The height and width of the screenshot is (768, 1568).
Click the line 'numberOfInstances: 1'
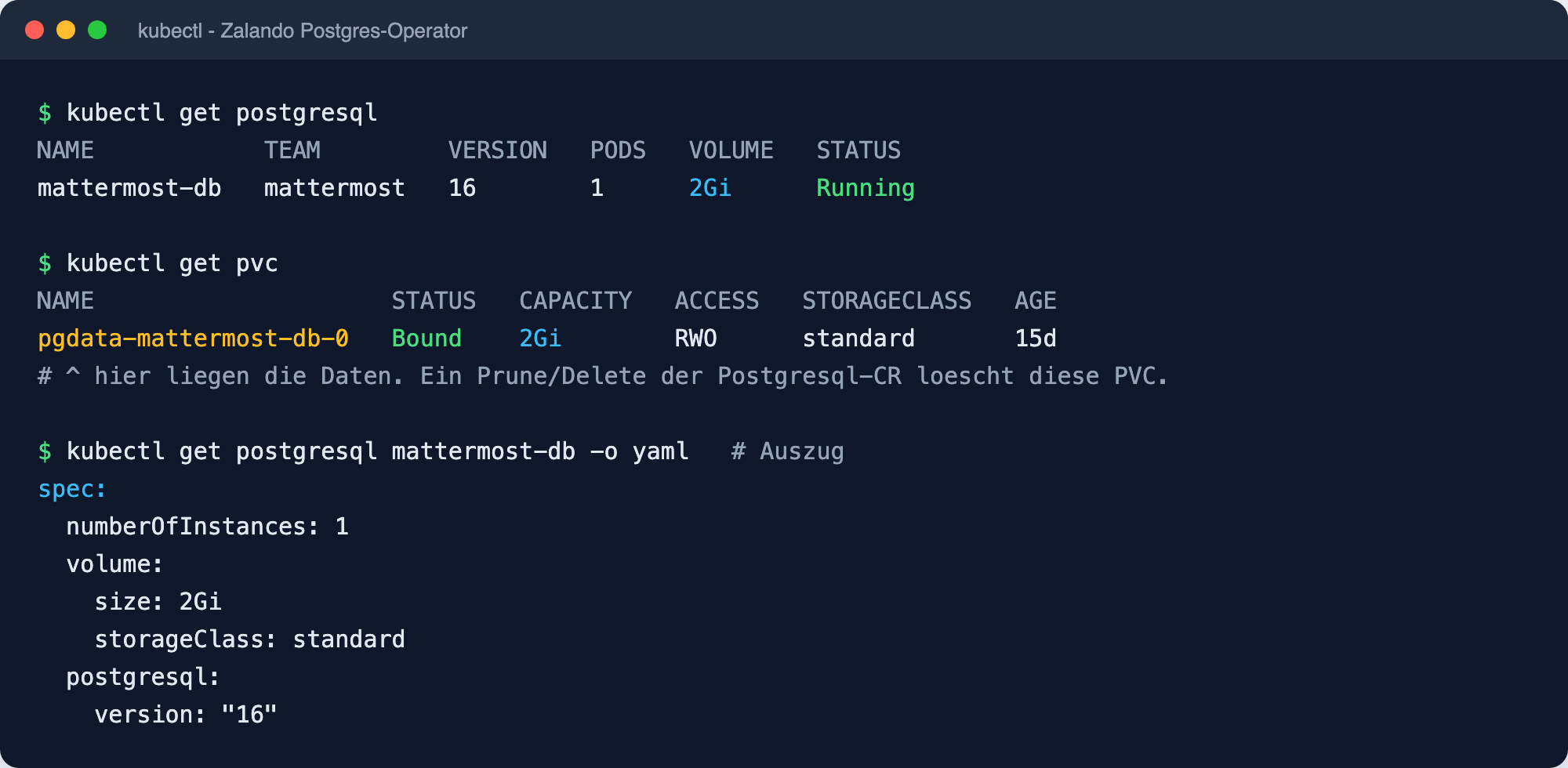click(208, 527)
